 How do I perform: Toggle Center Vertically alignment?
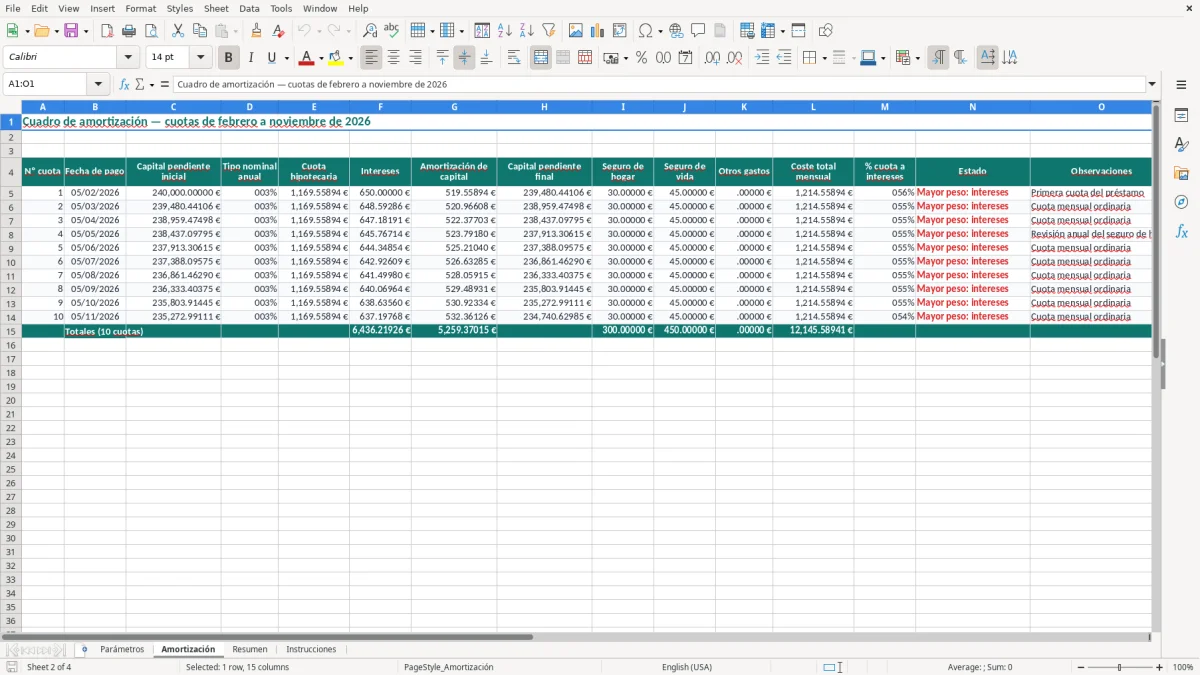pos(465,58)
